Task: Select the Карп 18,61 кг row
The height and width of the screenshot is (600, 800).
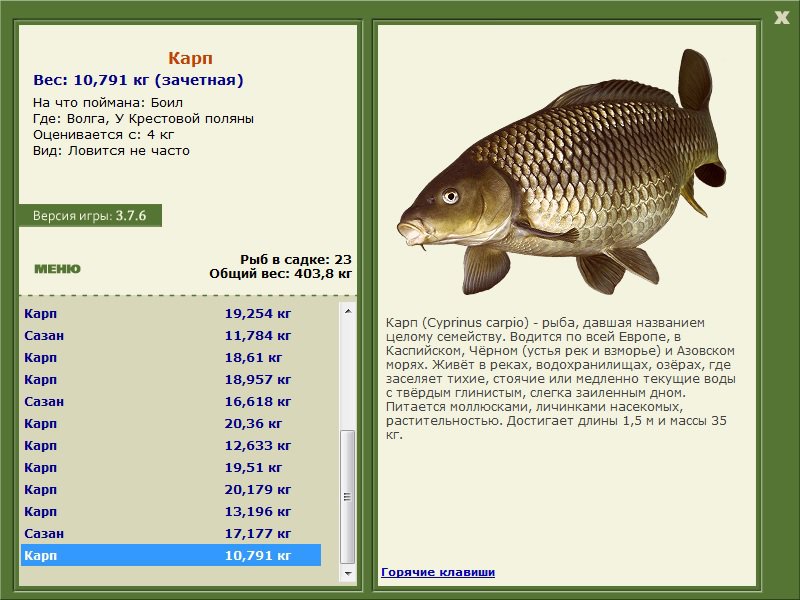Action: coord(171,357)
